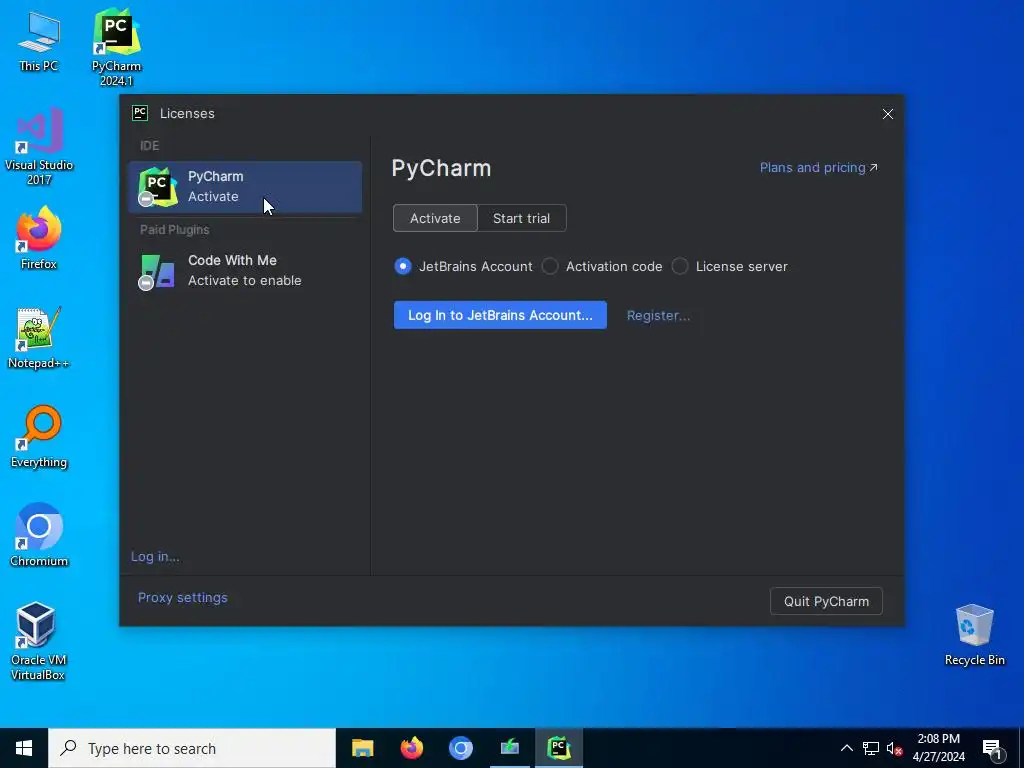Select This PC desktop icon

tap(39, 42)
